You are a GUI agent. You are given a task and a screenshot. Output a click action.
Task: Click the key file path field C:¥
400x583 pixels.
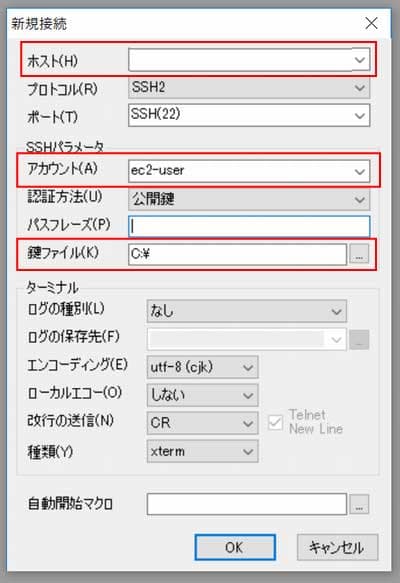(x=238, y=254)
